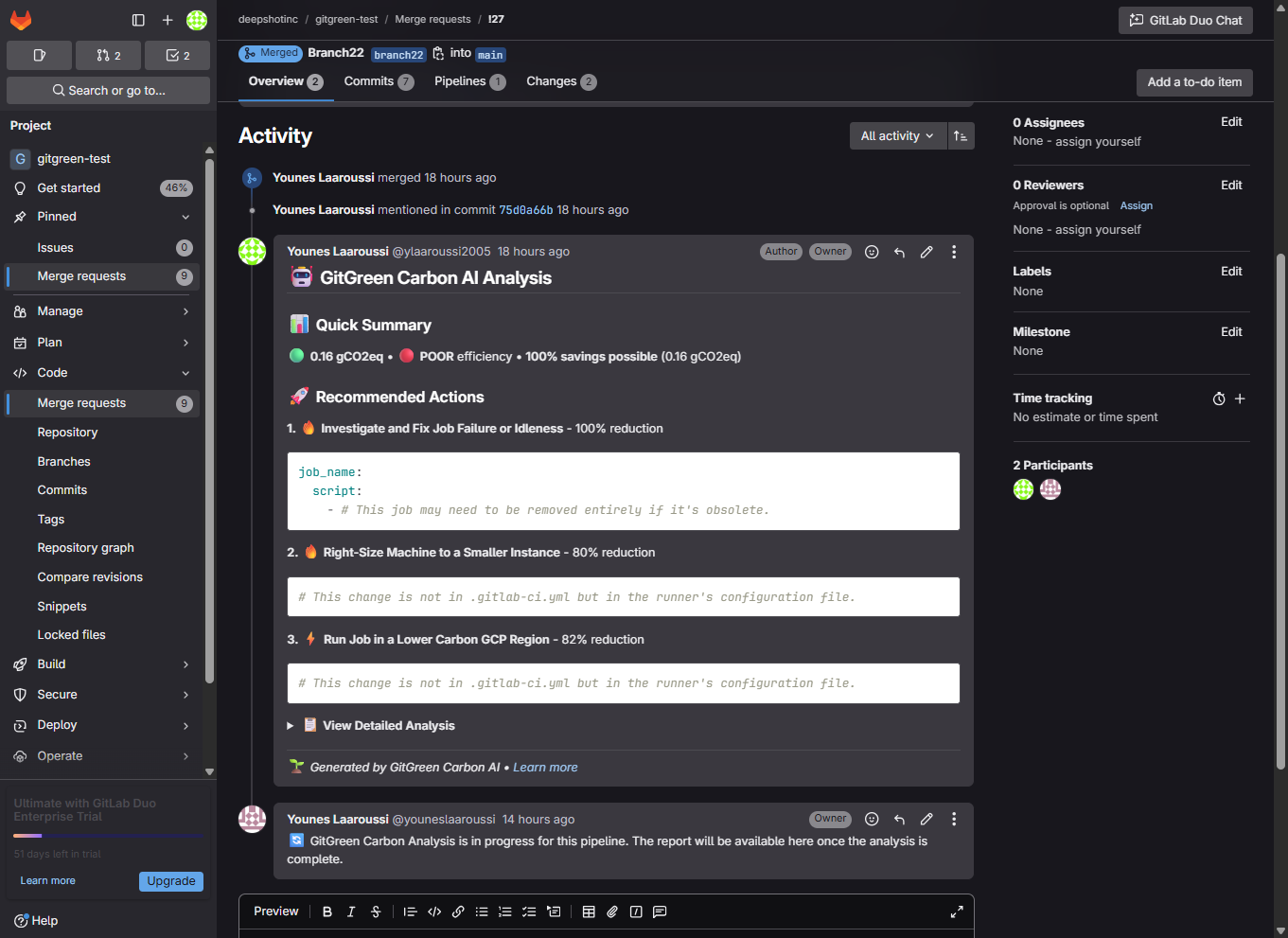Open more actions on Carbon AI comment
The height and width of the screenshot is (938, 1288).
click(x=954, y=252)
